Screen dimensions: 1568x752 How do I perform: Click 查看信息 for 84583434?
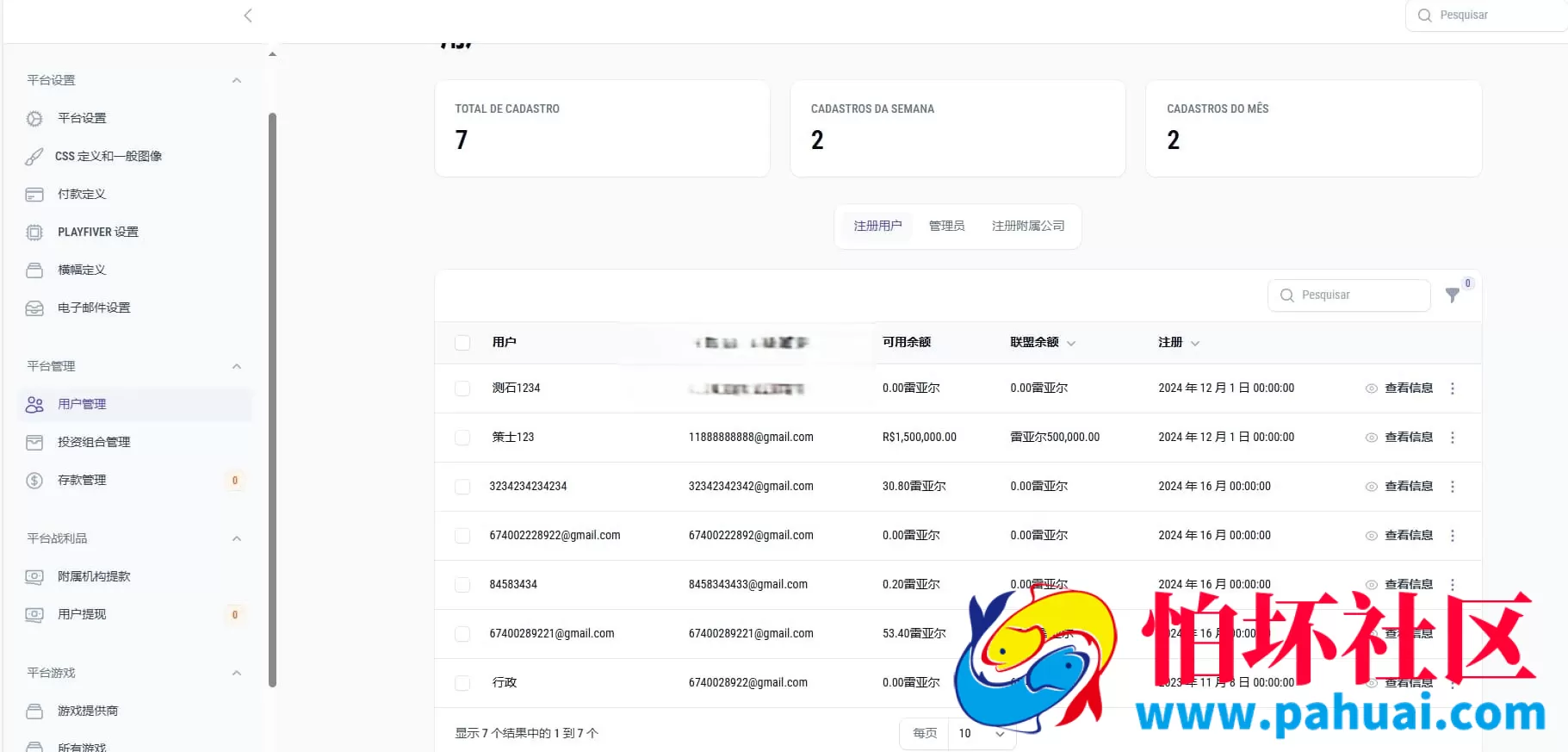1399,585
